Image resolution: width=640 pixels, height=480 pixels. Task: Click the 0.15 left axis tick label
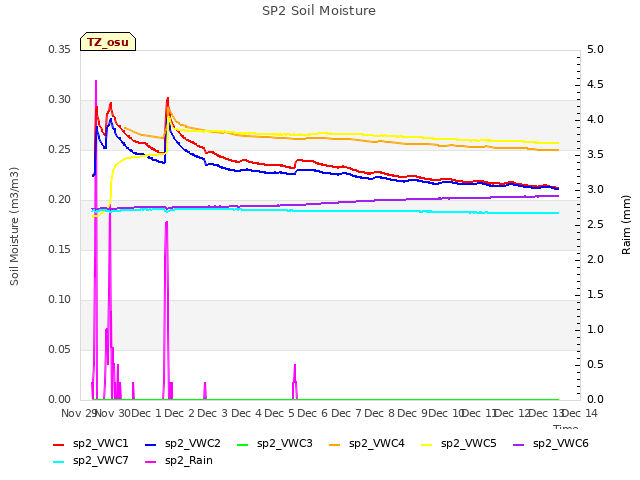pos(60,250)
